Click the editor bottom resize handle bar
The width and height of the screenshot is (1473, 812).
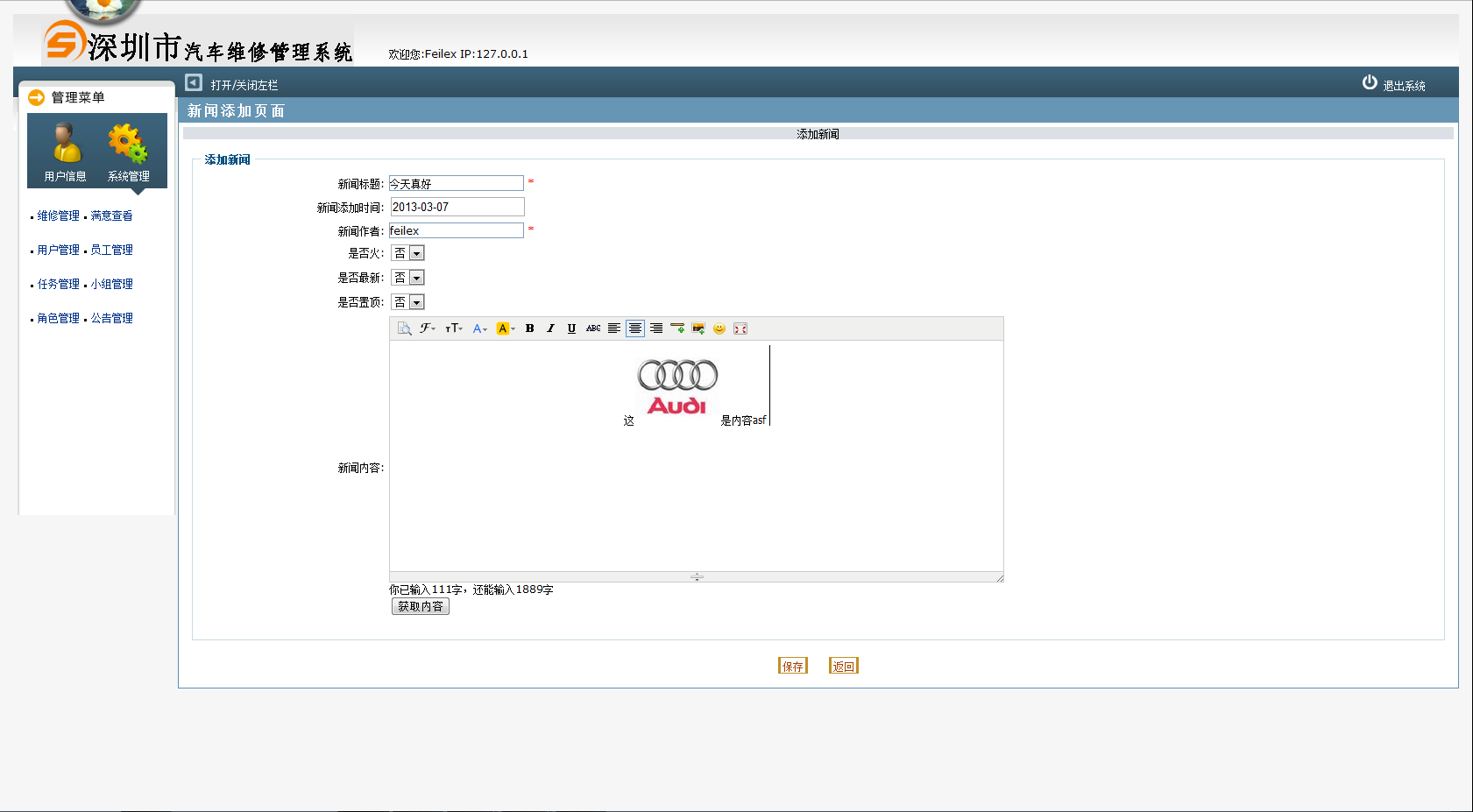[x=697, y=576]
